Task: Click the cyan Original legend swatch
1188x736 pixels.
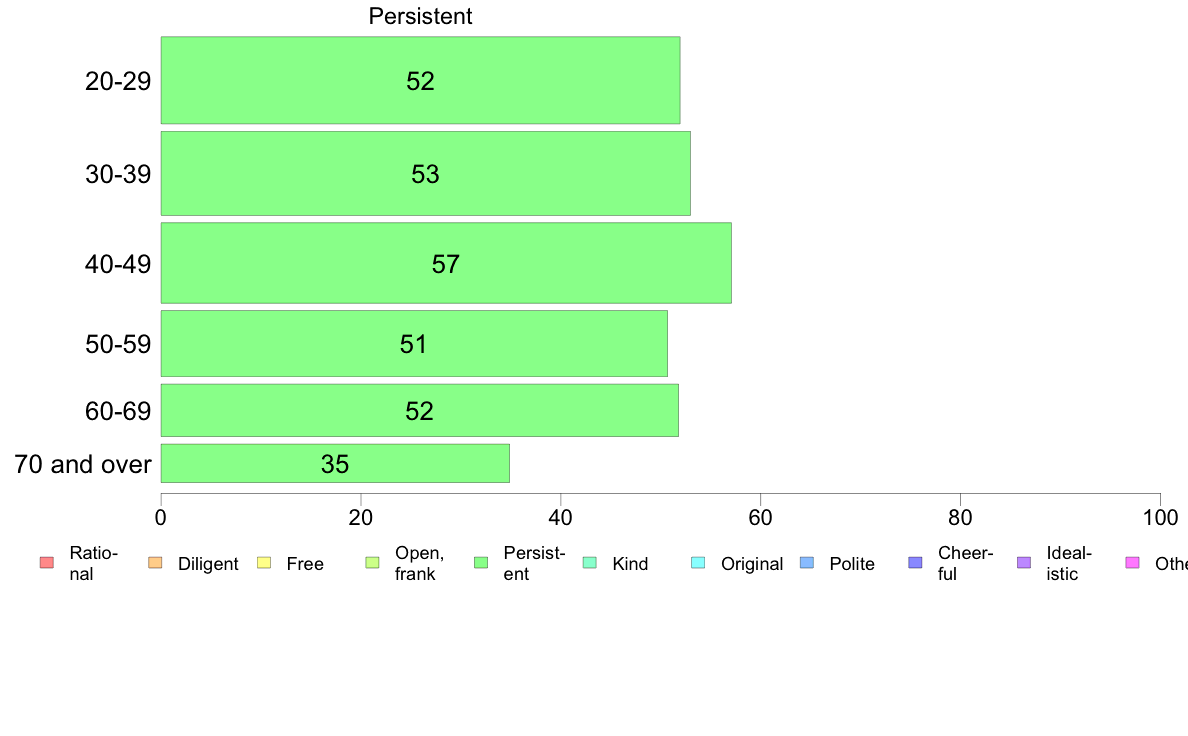Action: (699, 562)
